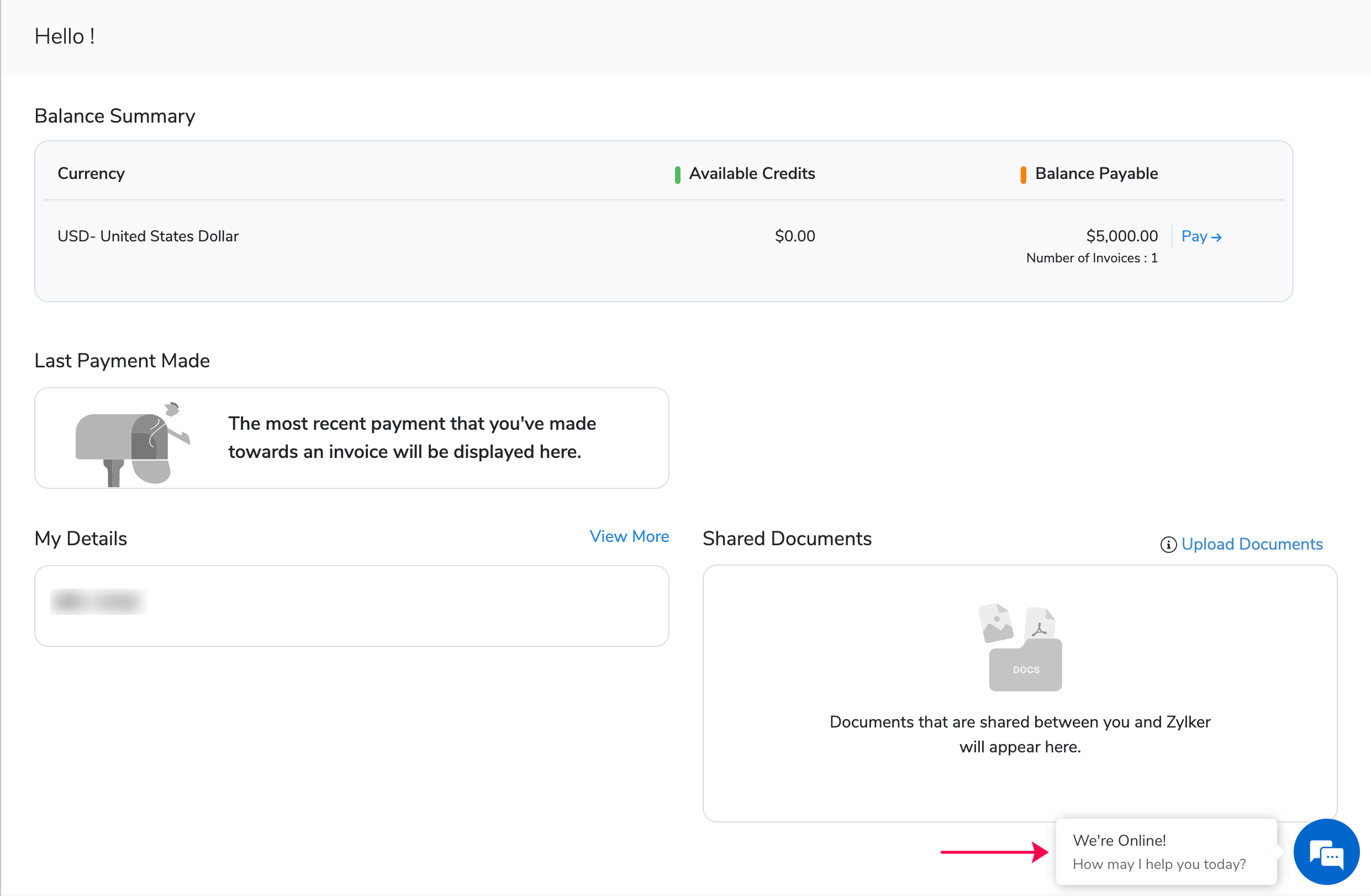This screenshot has height=896, width=1371.
Task: Expand the My Details section via View More
Action: tap(629, 536)
